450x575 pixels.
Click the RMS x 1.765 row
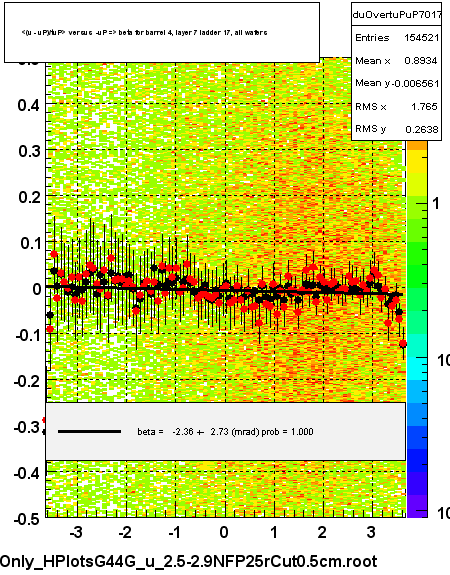(396, 106)
